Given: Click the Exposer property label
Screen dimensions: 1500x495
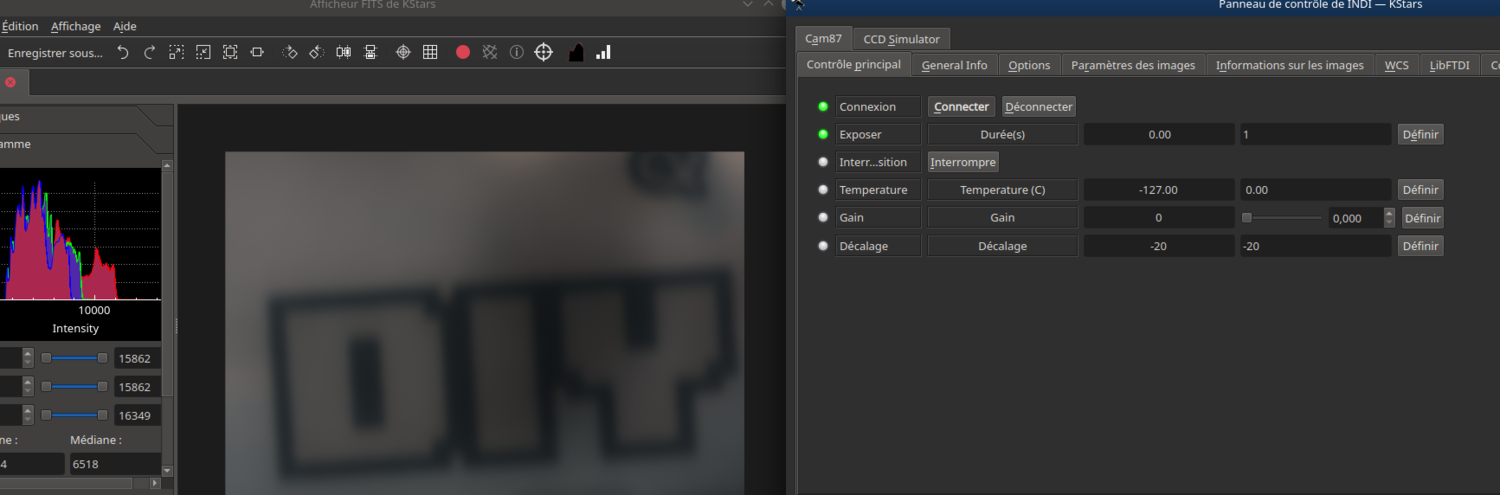Looking at the screenshot, I should [878, 134].
